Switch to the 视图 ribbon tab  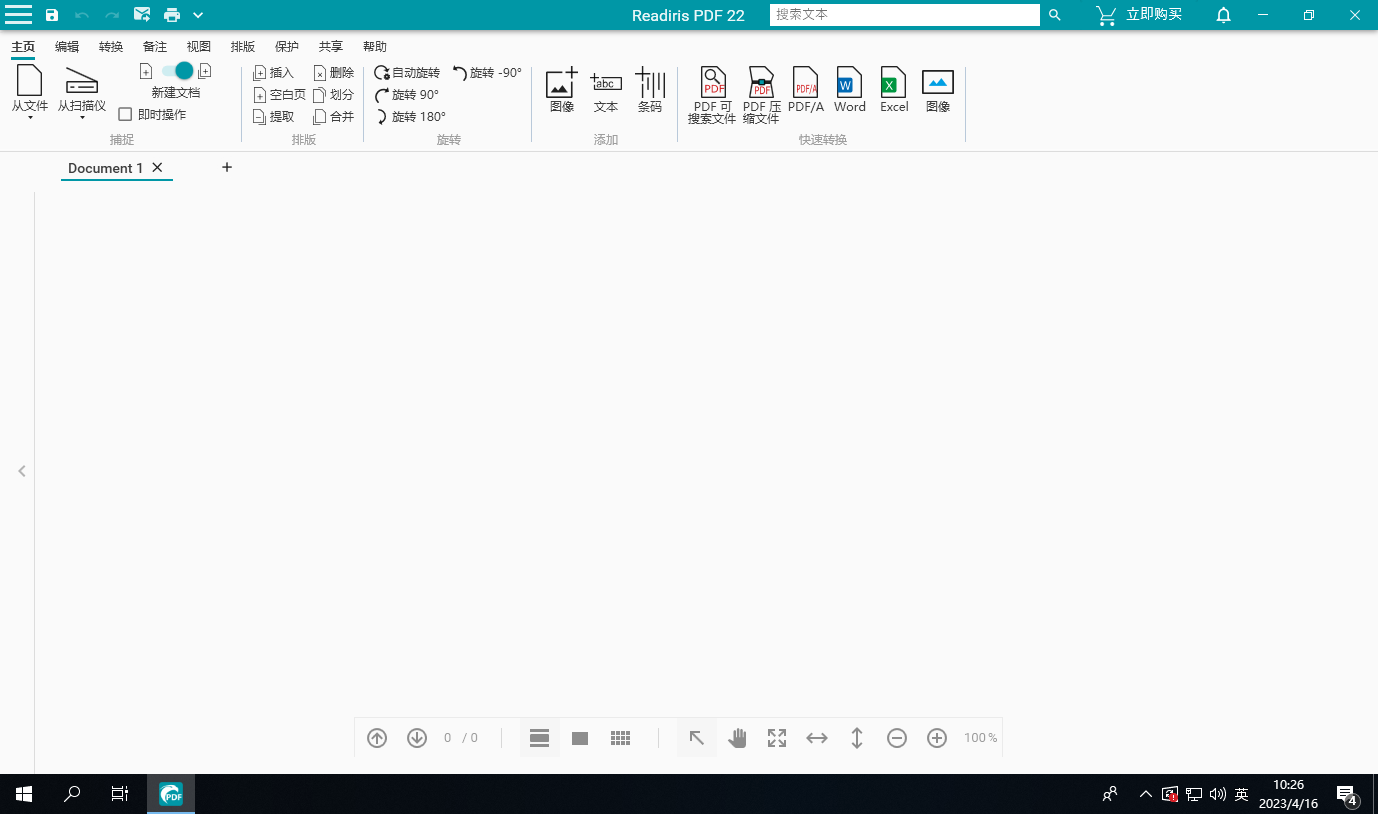[199, 46]
